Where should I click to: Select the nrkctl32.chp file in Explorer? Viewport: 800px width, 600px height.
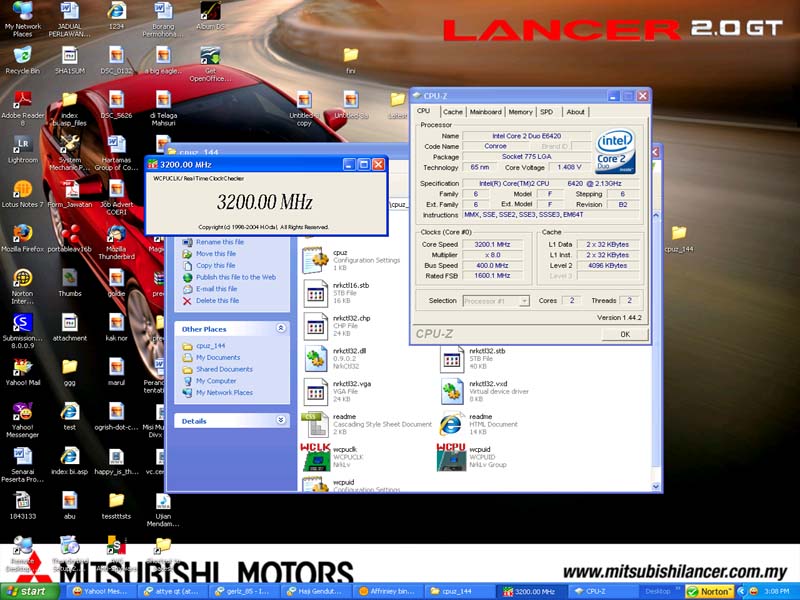337,326
